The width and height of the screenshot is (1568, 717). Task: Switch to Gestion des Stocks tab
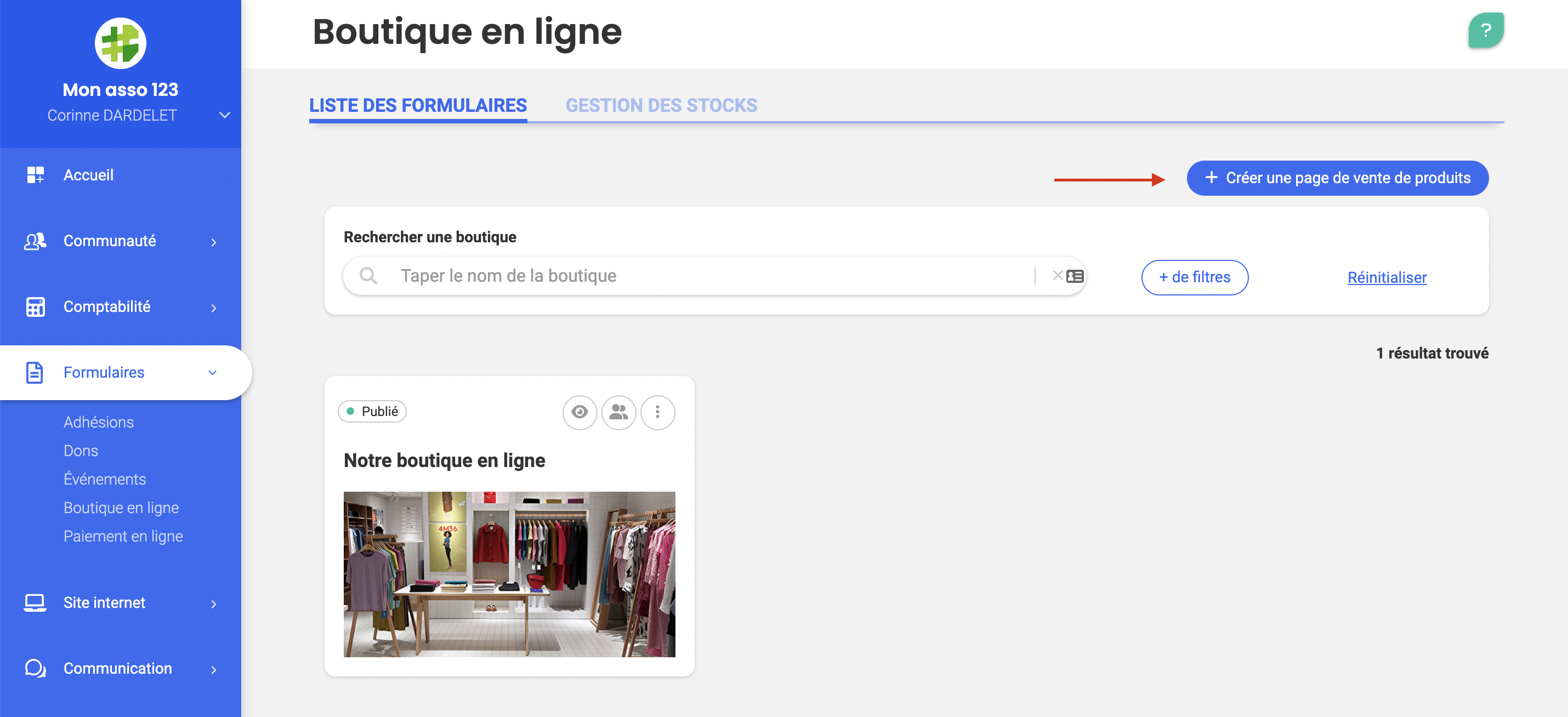[661, 105]
